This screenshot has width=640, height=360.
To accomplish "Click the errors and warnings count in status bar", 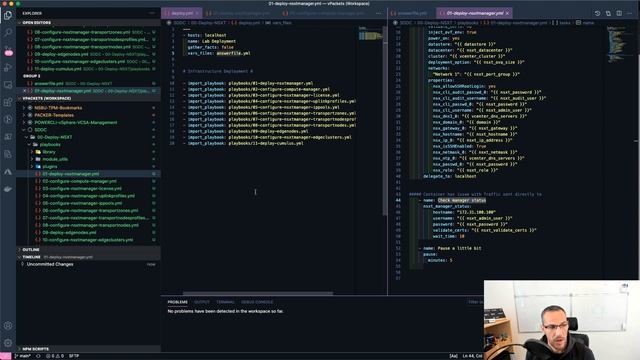I will pos(55,356).
